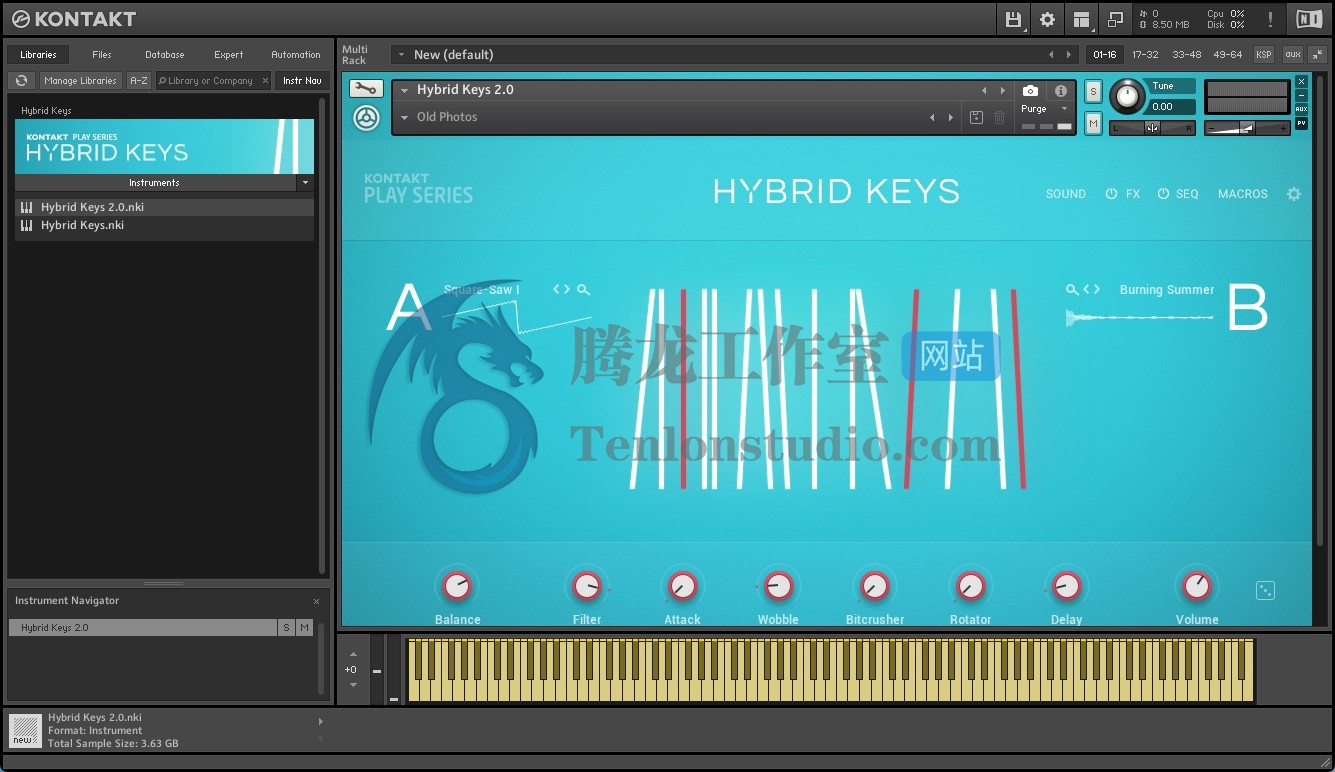The height and width of the screenshot is (772, 1335).
Task: Load the next Hybrid Keys 2.0 instrument arrow
Action: coord(1003,90)
